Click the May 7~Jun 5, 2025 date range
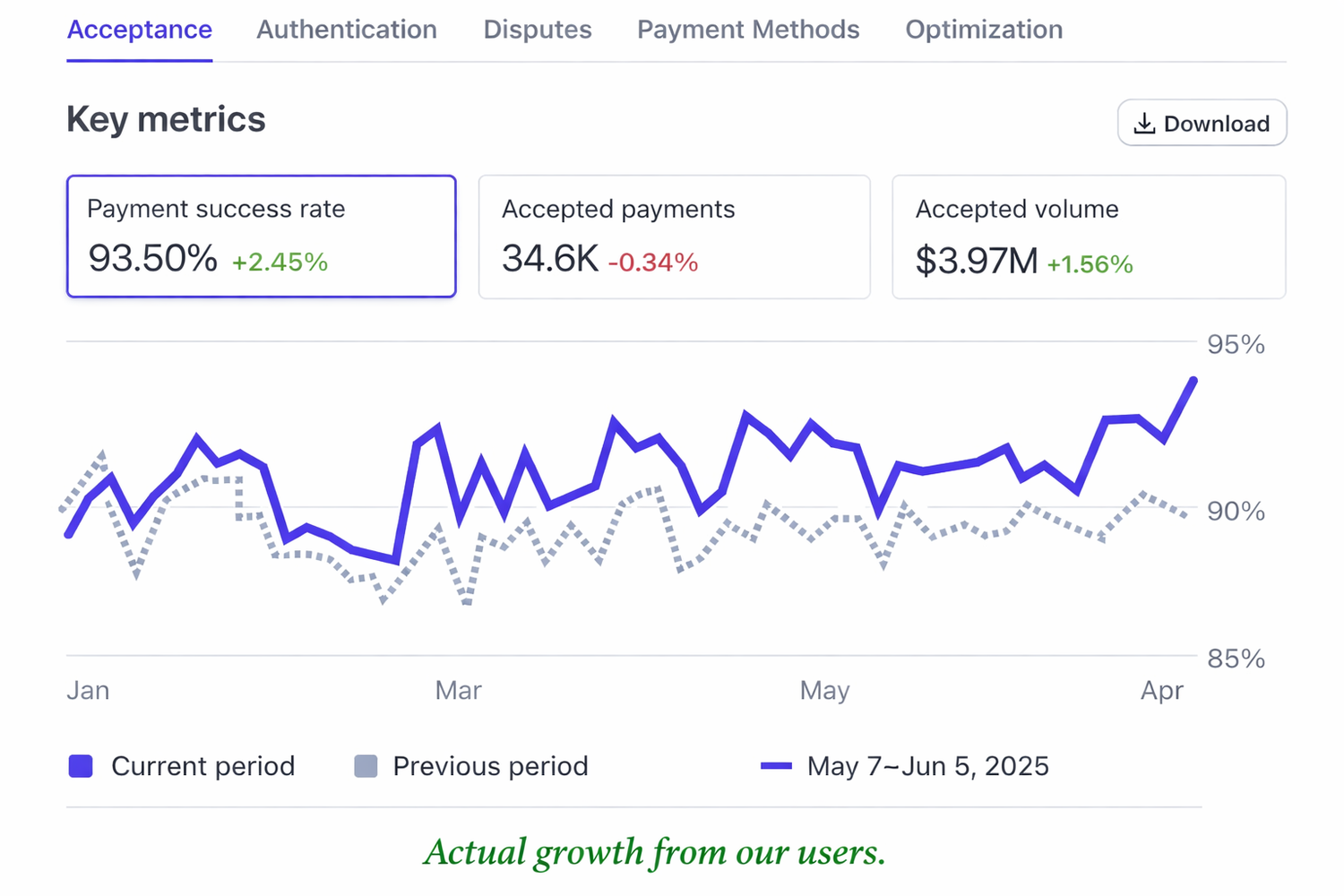1344x896 pixels. coord(927,766)
